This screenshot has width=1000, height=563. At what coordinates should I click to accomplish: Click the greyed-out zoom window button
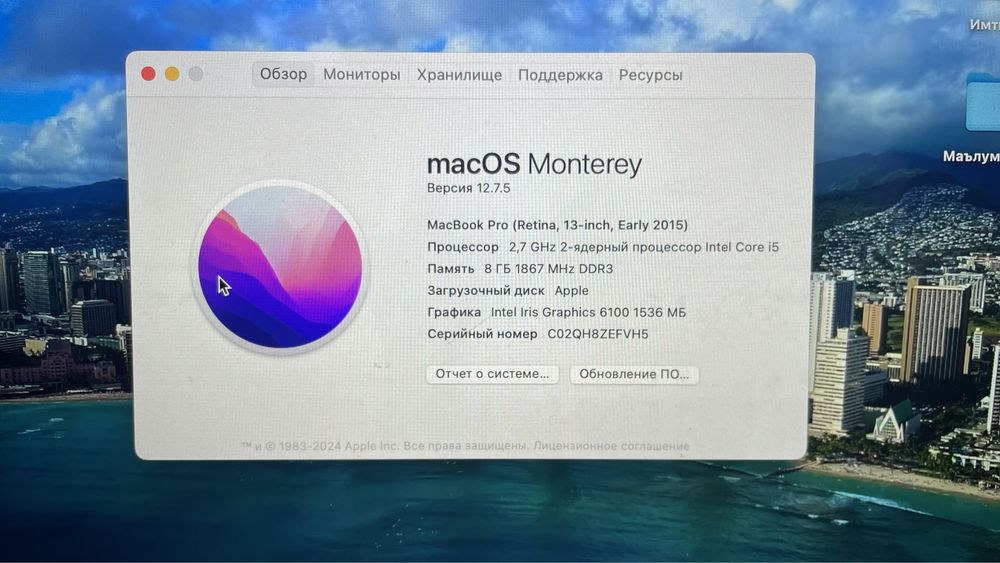pyautogui.click(x=196, y=74)
